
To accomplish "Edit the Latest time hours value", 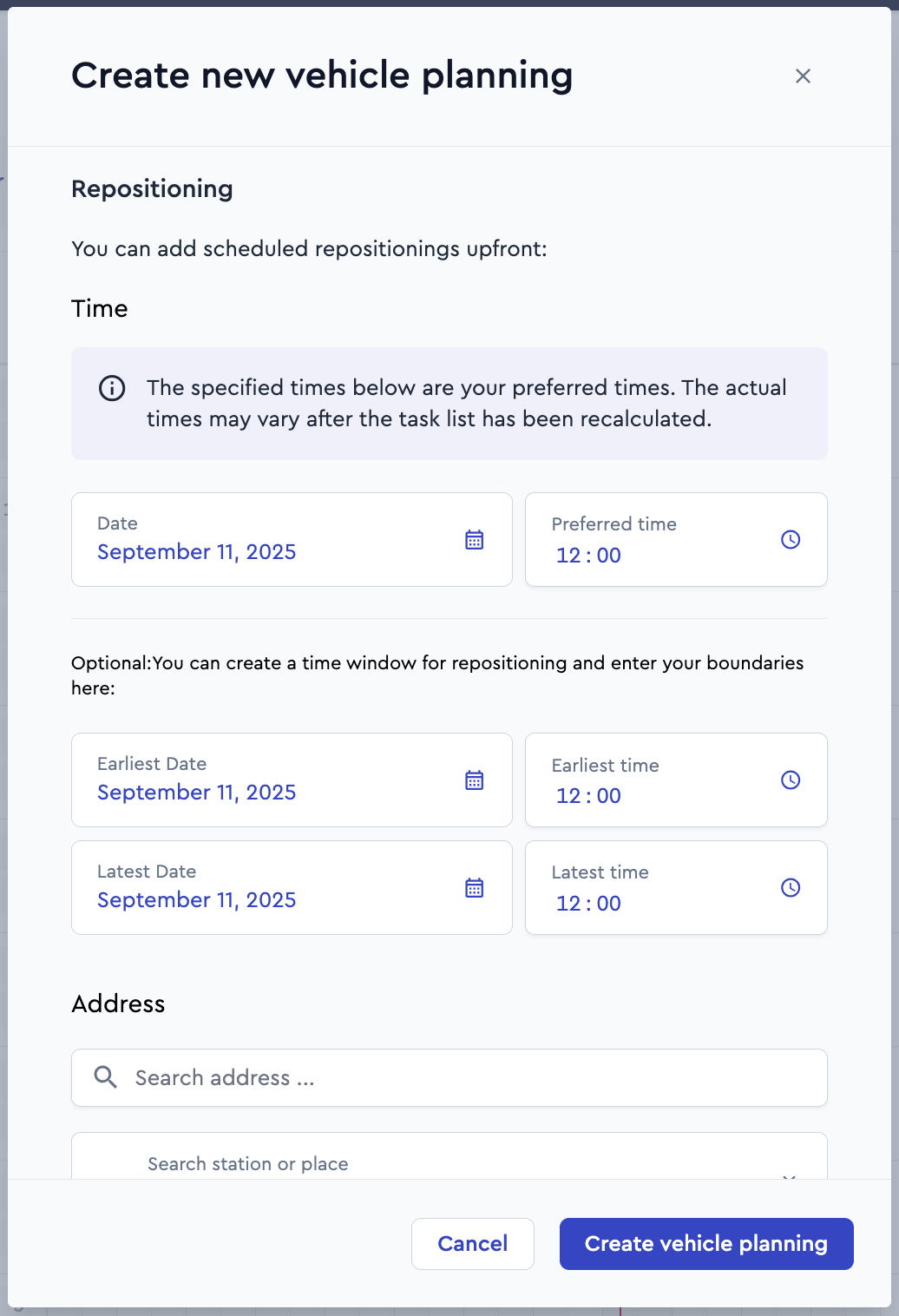I will tap(568, 904).
